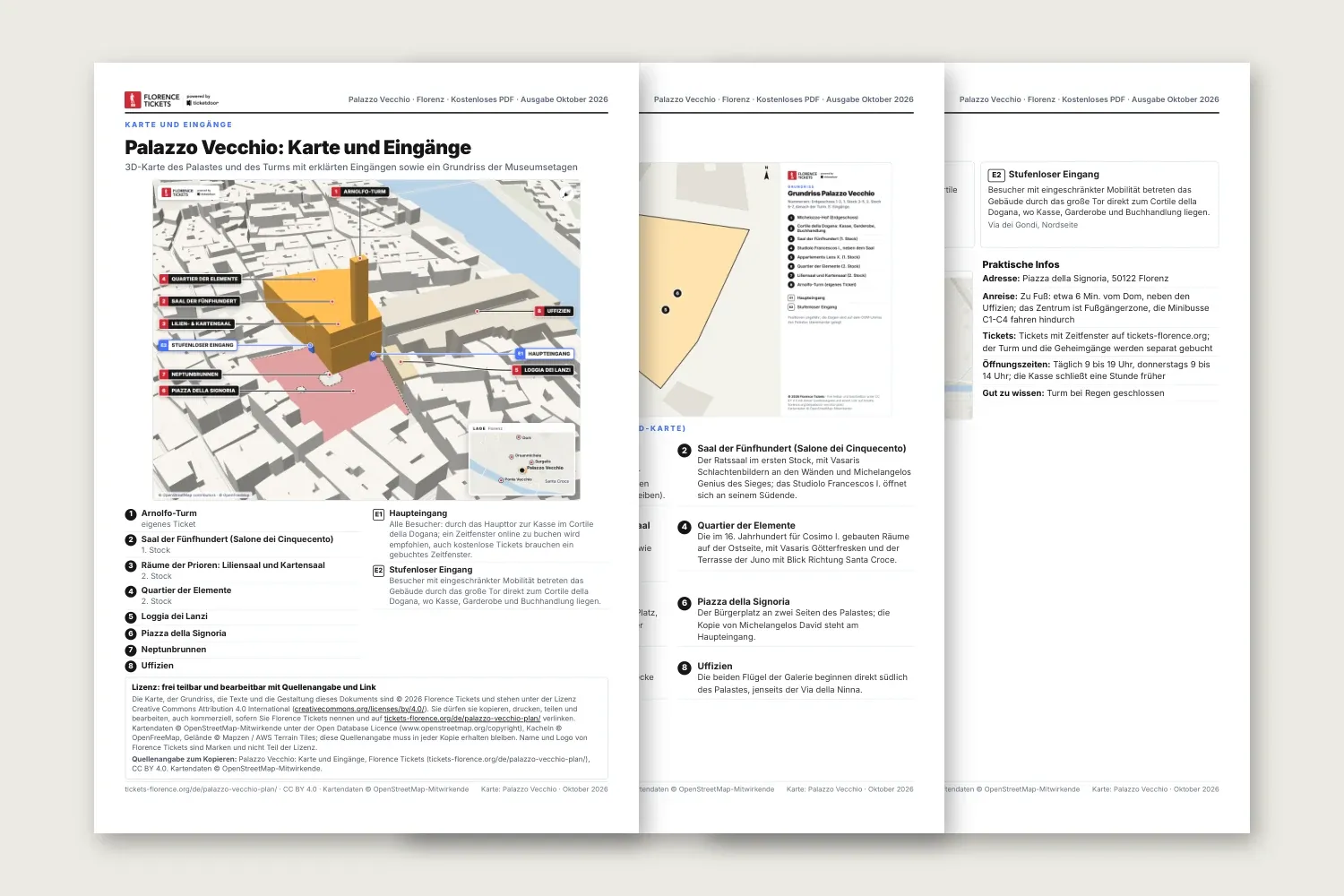Click the Florence Tickets logo in first page header

[152, 99]
